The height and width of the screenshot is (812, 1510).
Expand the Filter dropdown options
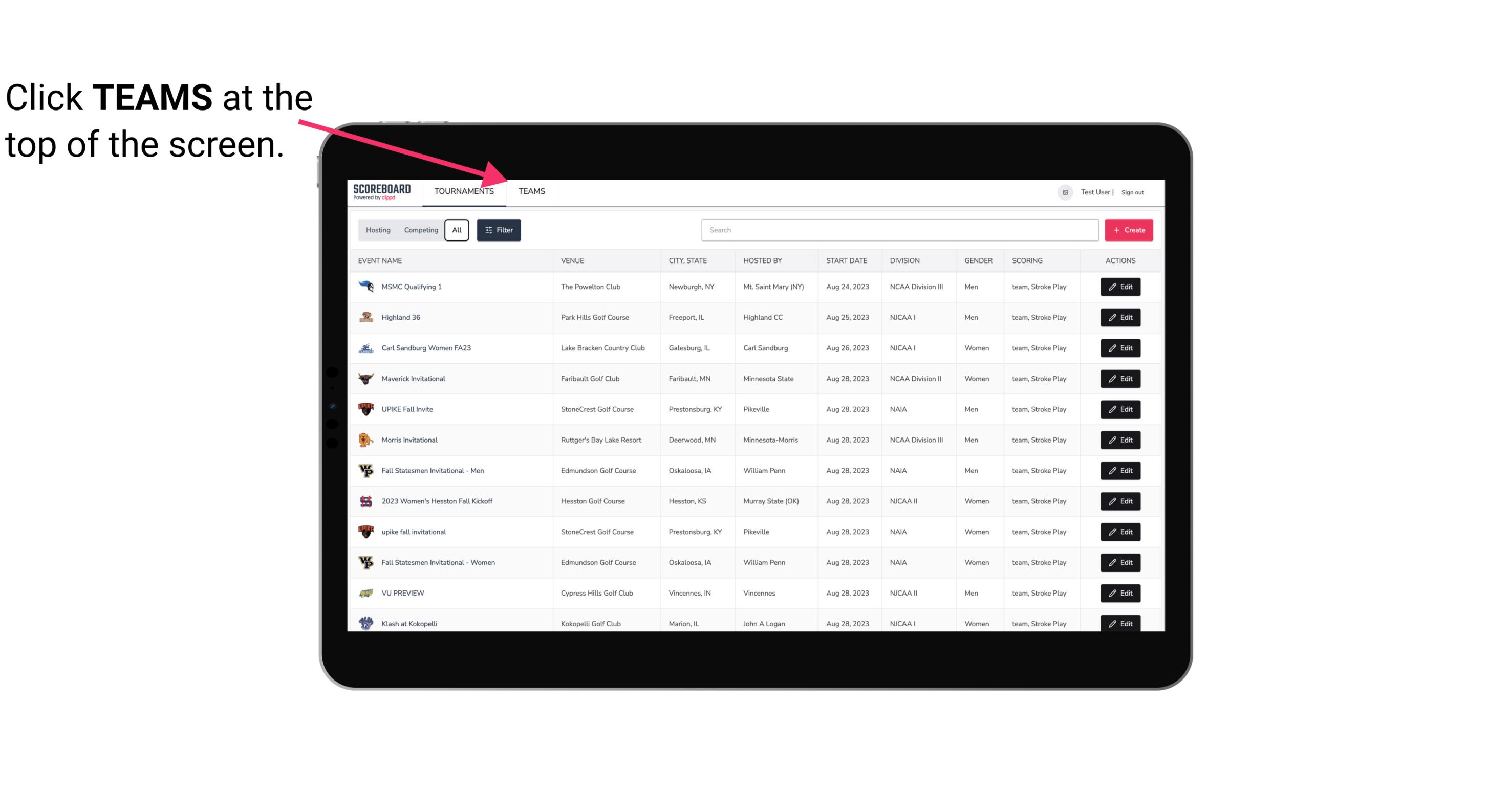click(498, 230)
